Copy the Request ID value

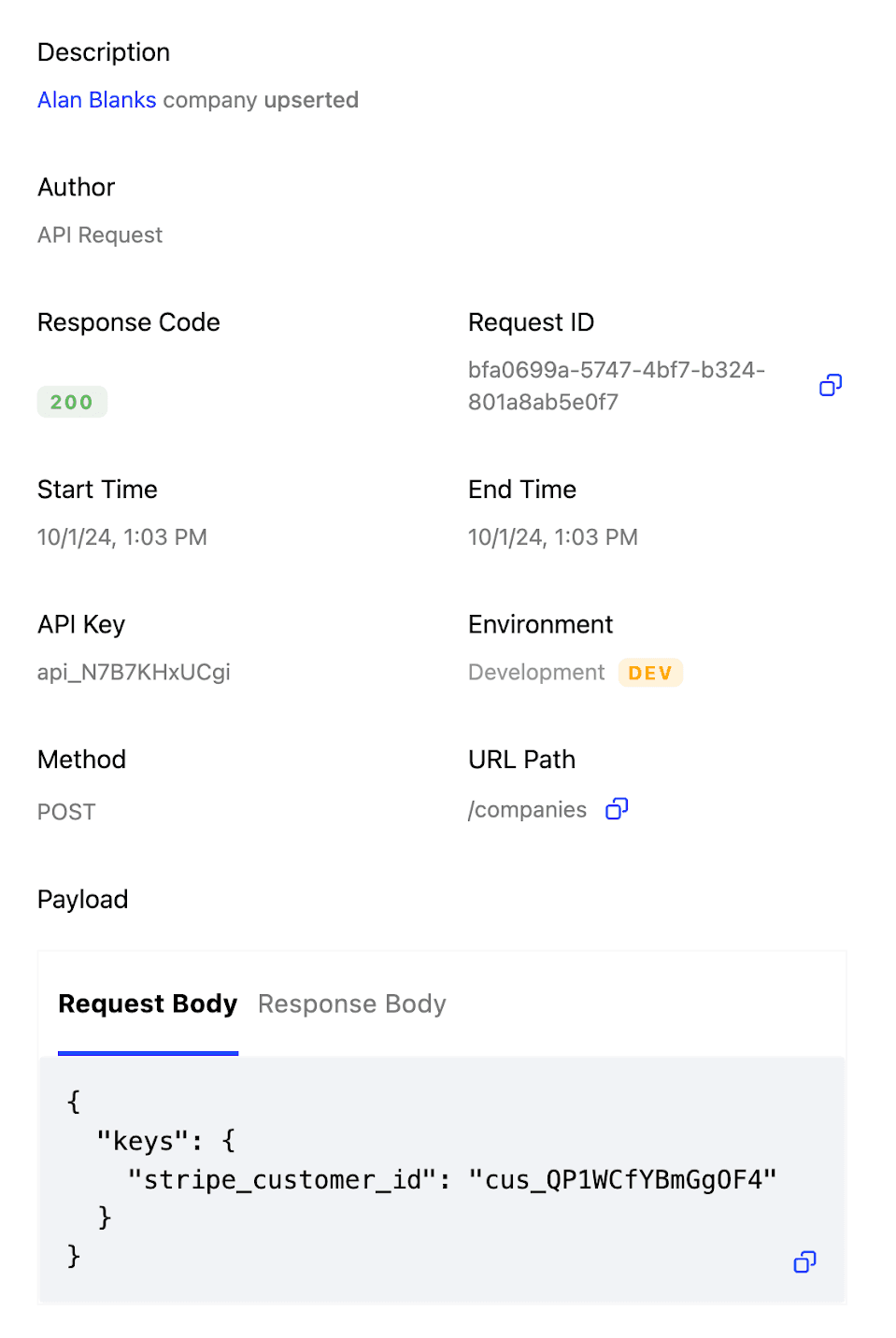coord(831,385)
